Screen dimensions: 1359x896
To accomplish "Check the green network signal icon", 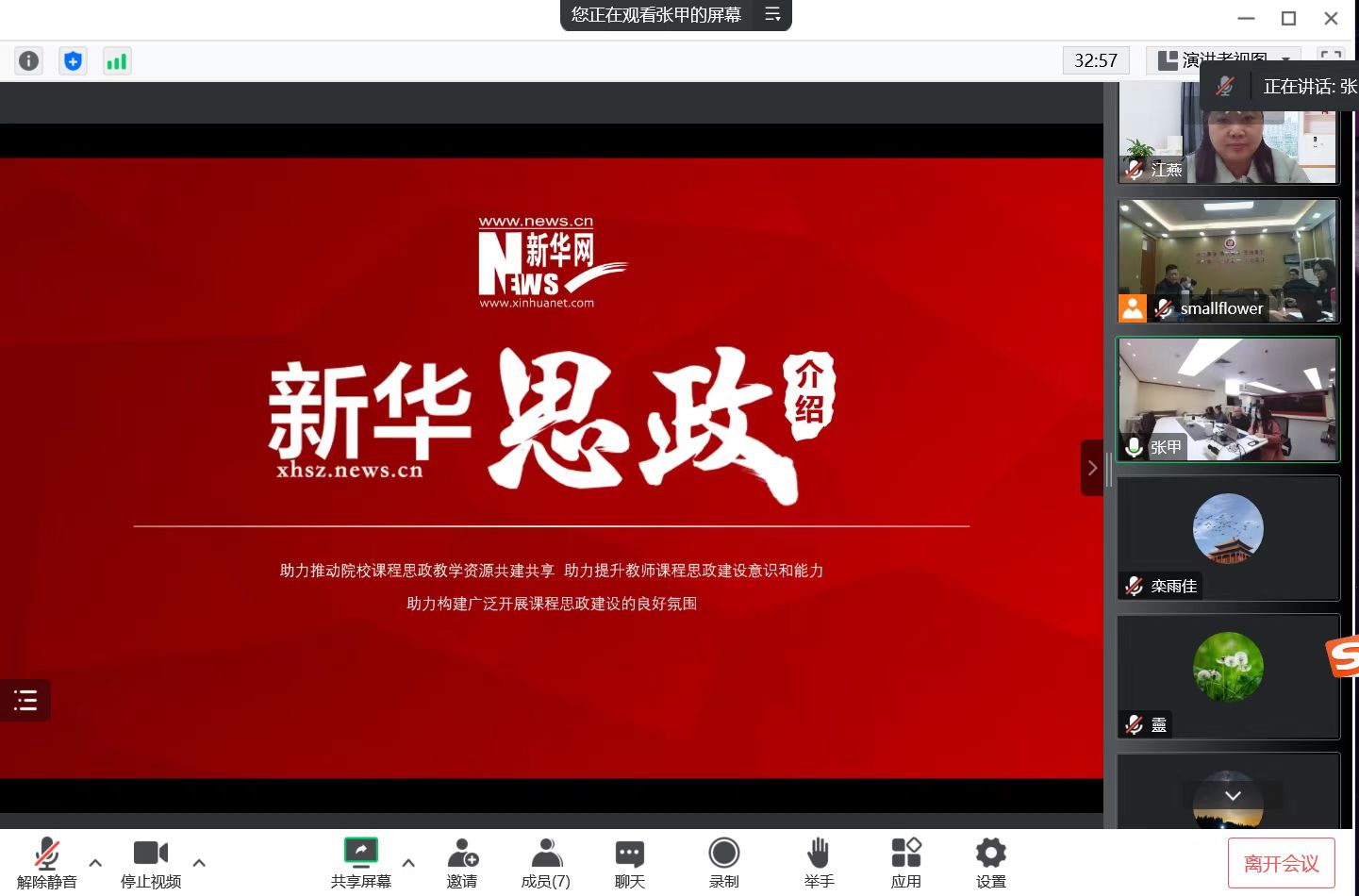I will tap(117, 61).
